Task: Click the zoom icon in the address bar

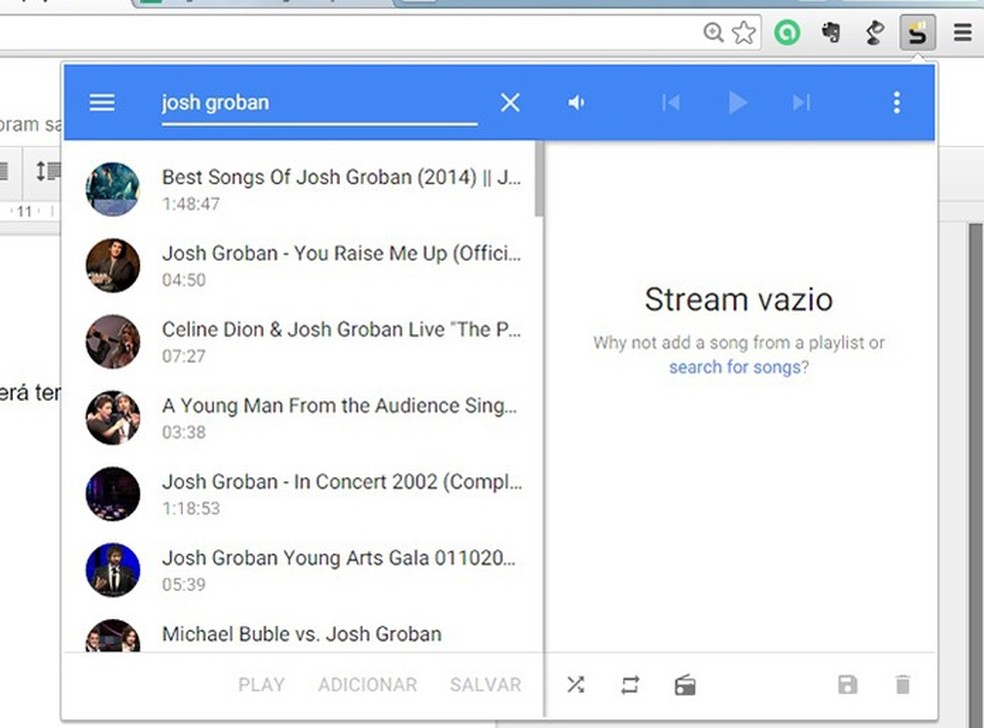Action: point(713,32)
